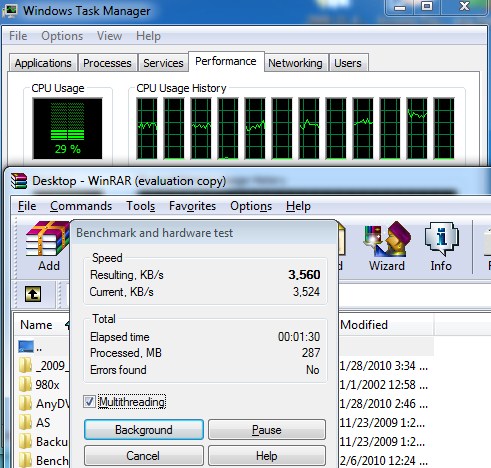
Task: Click Current speed value 3,524
Action: coord(306,292)
